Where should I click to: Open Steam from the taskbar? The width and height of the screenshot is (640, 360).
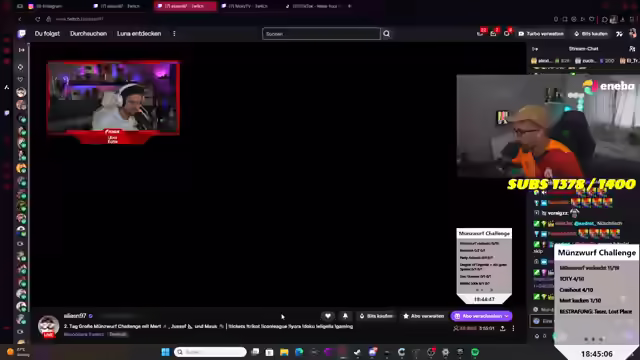pos(357,352)
